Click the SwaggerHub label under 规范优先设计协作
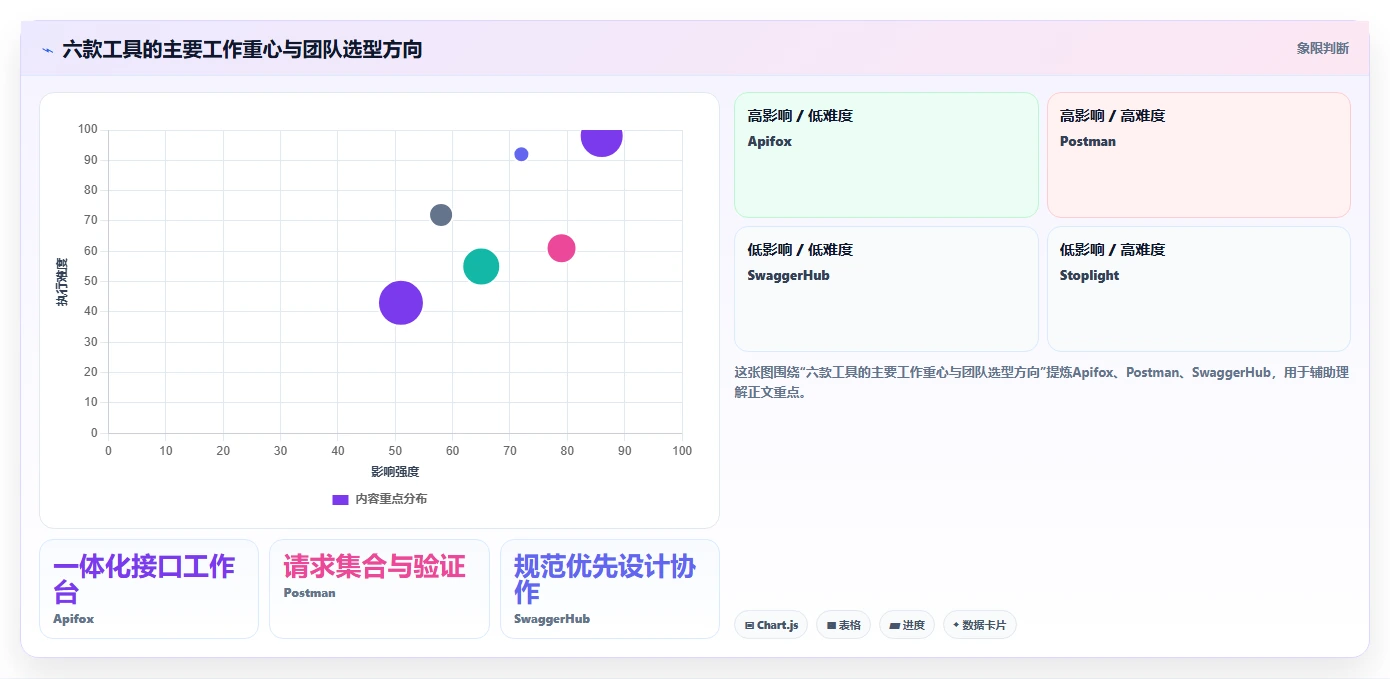This screenshot has width=1390, height=679. [552, 619]
